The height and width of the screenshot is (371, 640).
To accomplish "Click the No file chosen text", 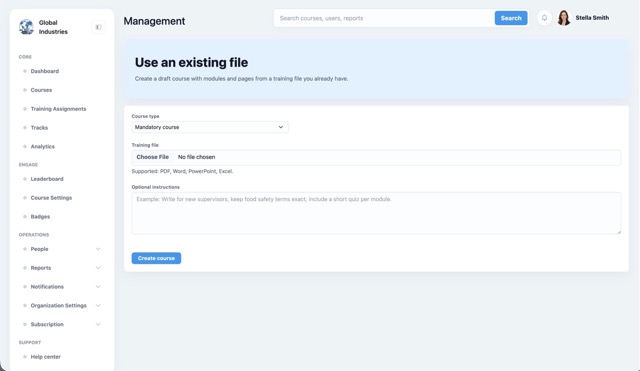I will 196,157.
